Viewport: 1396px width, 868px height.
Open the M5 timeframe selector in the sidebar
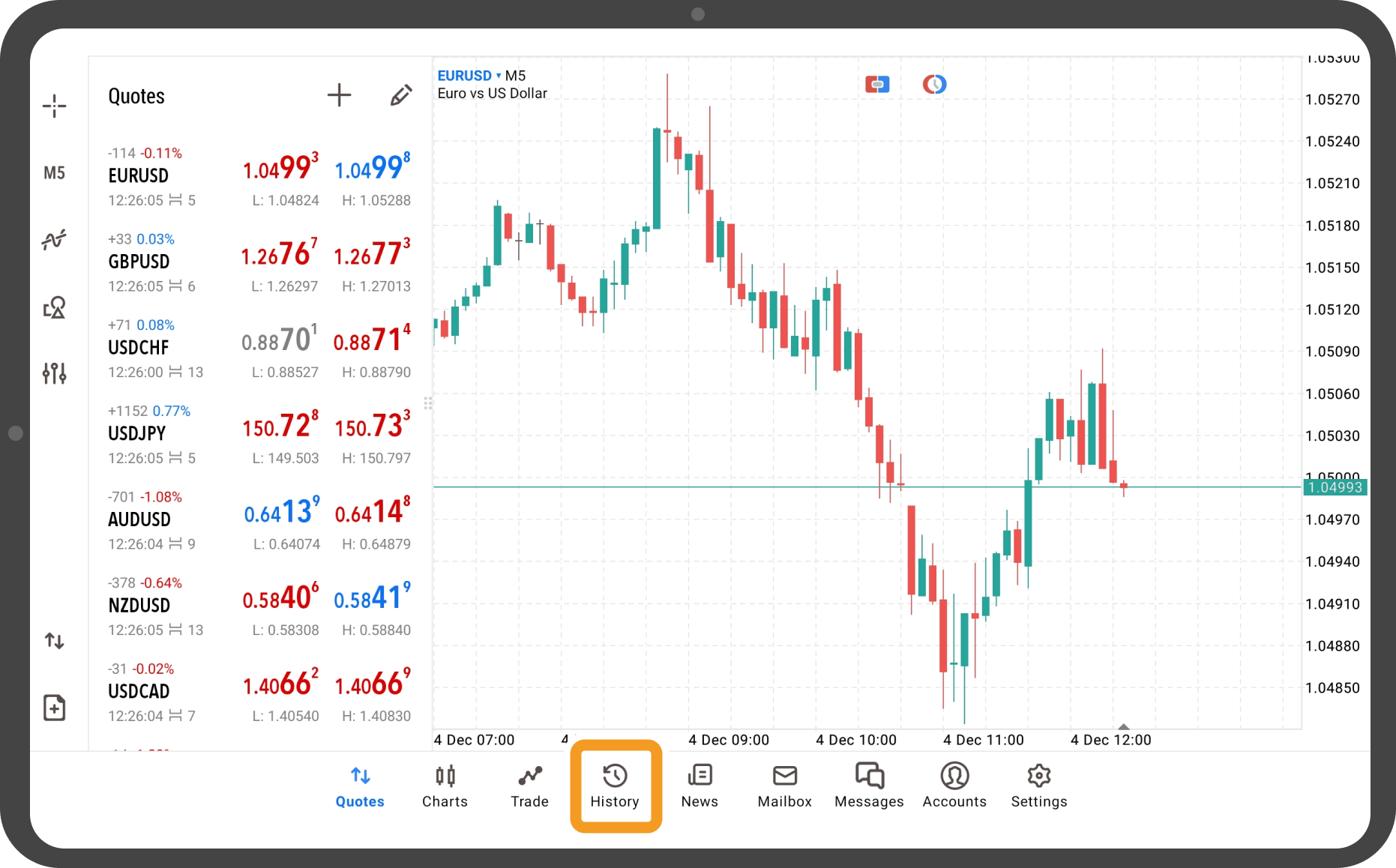(x=55, y=172)
